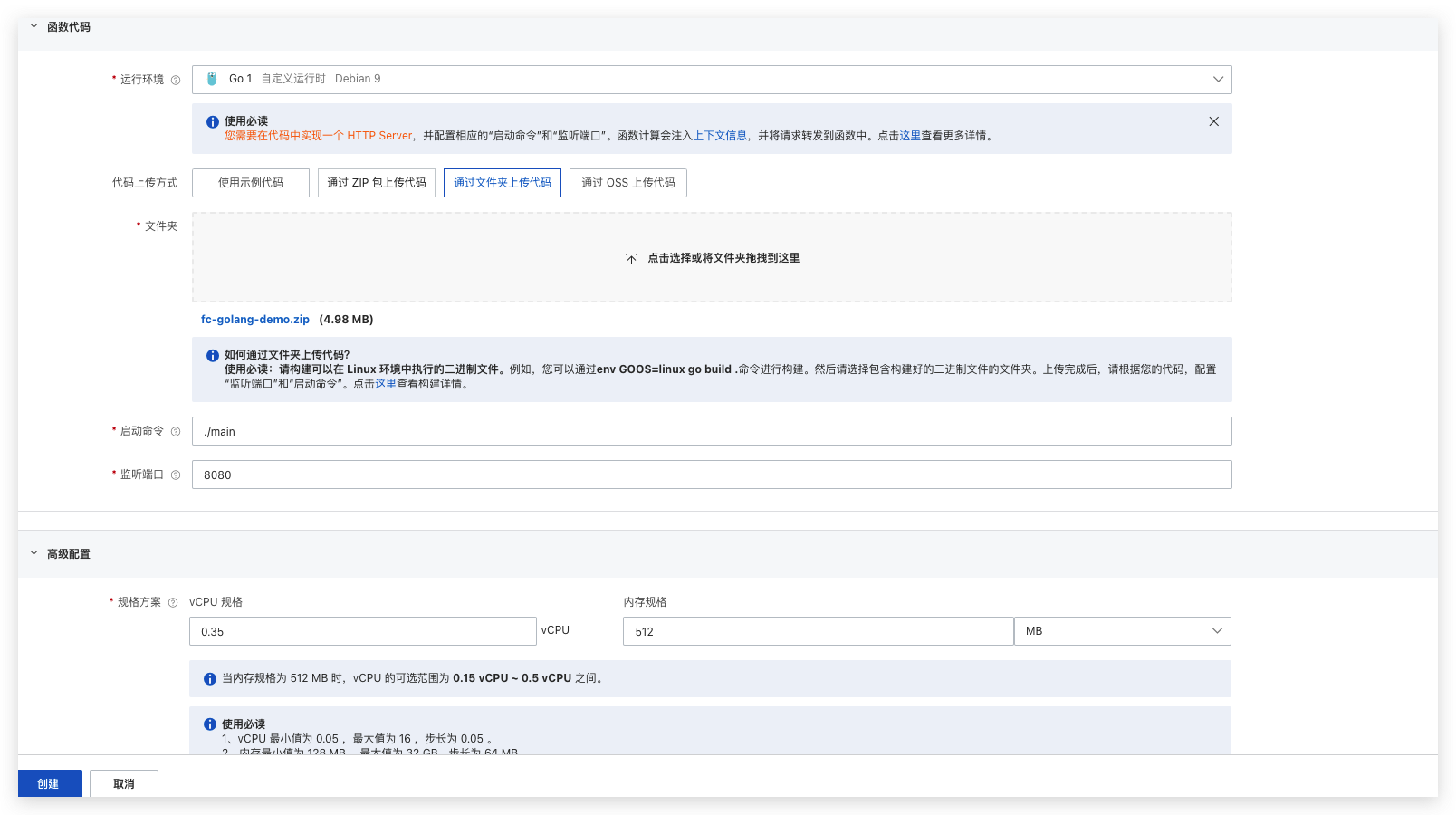Click the 创建 button
The image size is (1456, 815).
[x=50, y=783]
